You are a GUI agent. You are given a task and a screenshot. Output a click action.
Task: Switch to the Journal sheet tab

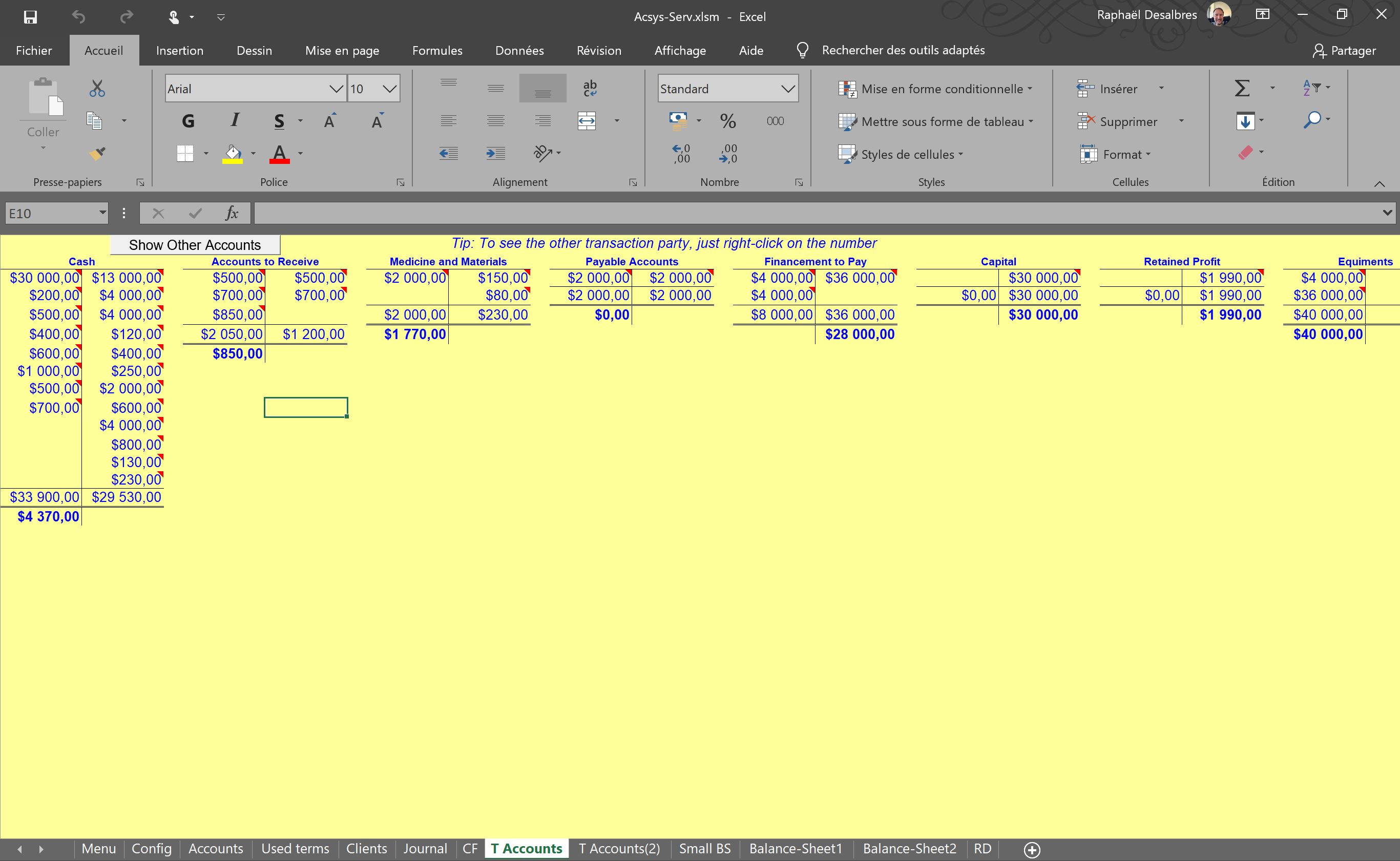(425, 849)
